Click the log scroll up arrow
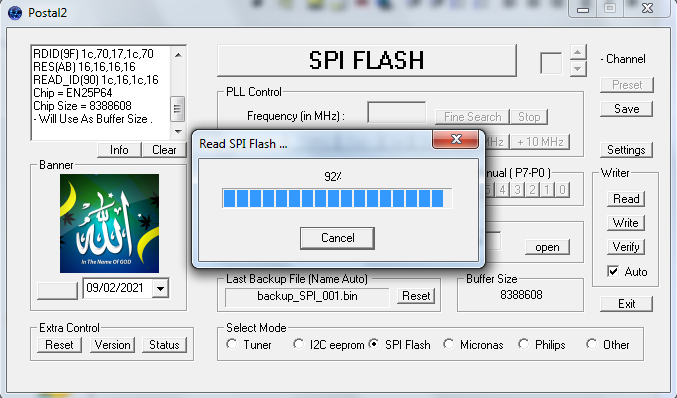The height and width of the screenshot is (398, 677). [178, 55]
